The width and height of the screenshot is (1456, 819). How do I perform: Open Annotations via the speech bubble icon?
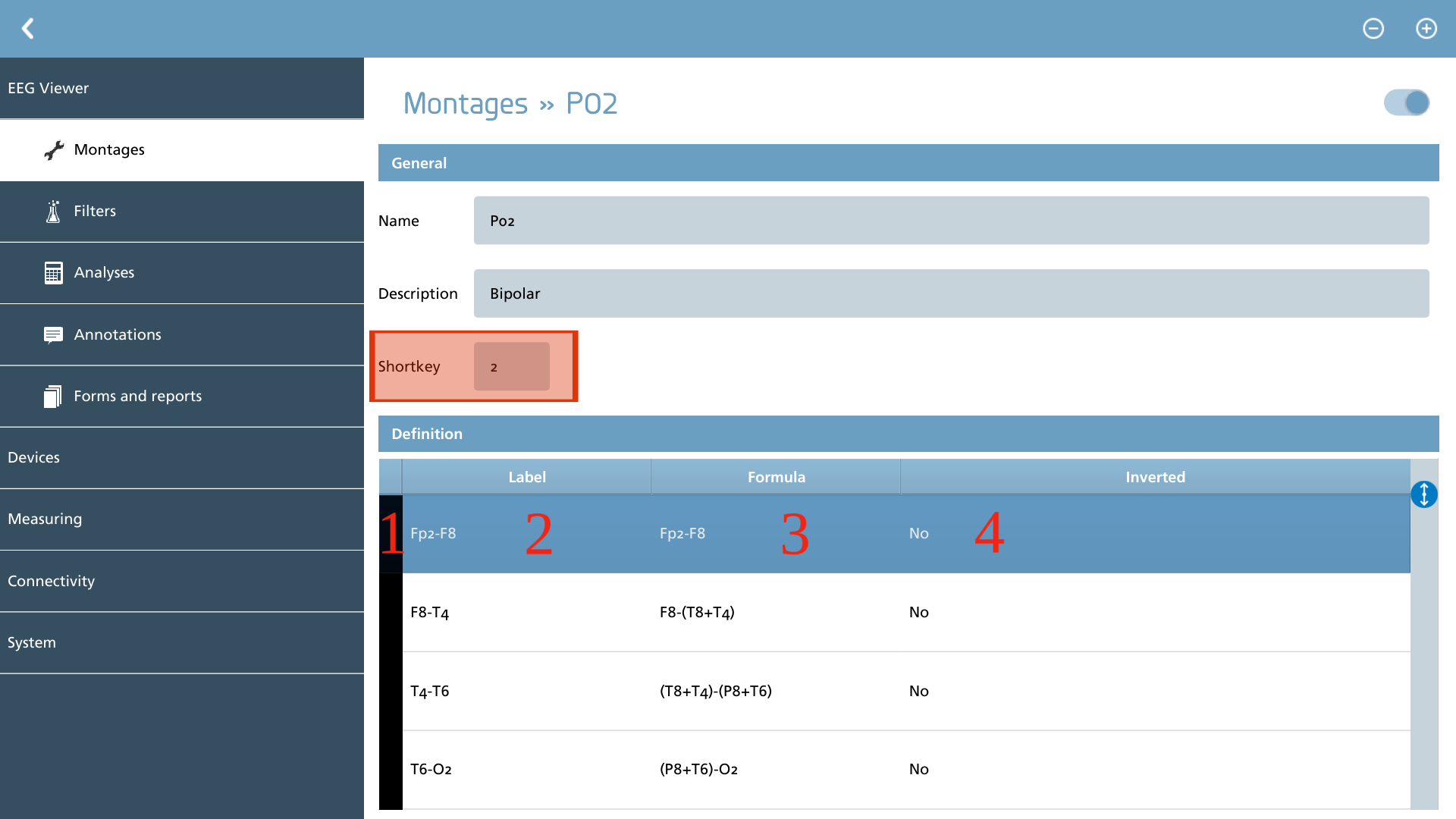pos(53,334)
